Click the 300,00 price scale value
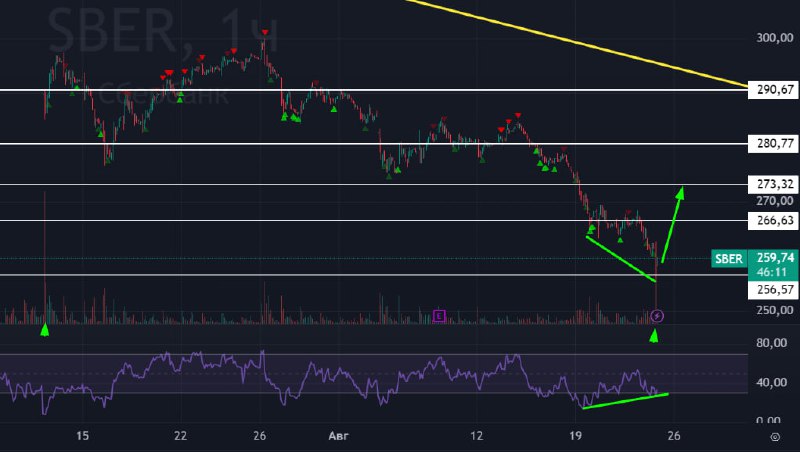Screen dimensions: 800x452 point(774,38)
